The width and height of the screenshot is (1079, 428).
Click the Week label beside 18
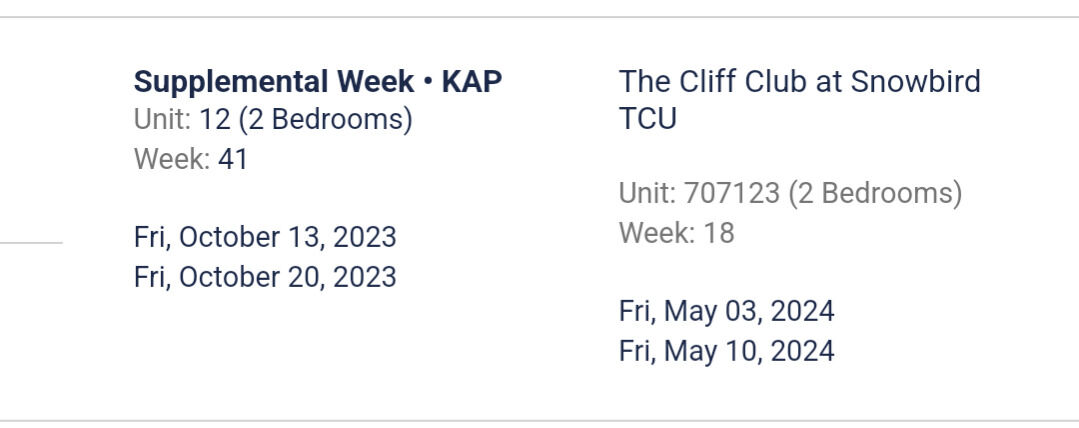(656, 233)
